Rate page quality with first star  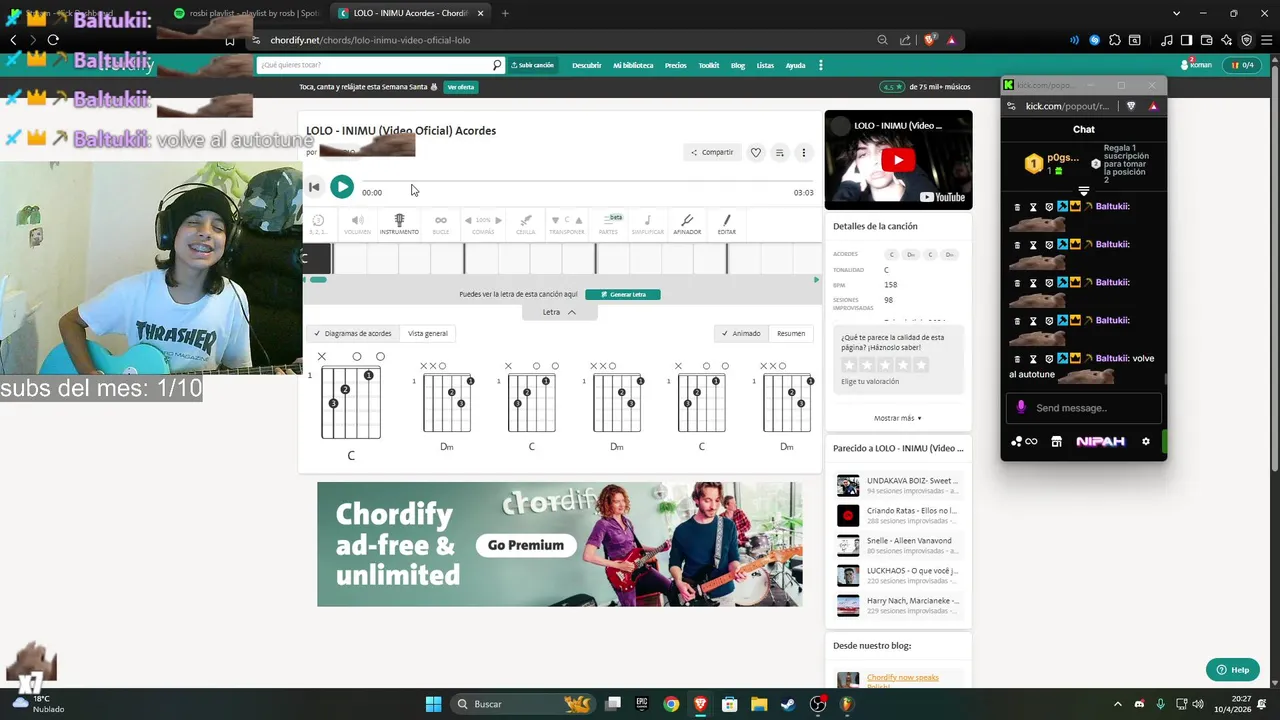[x=849, y=365]
